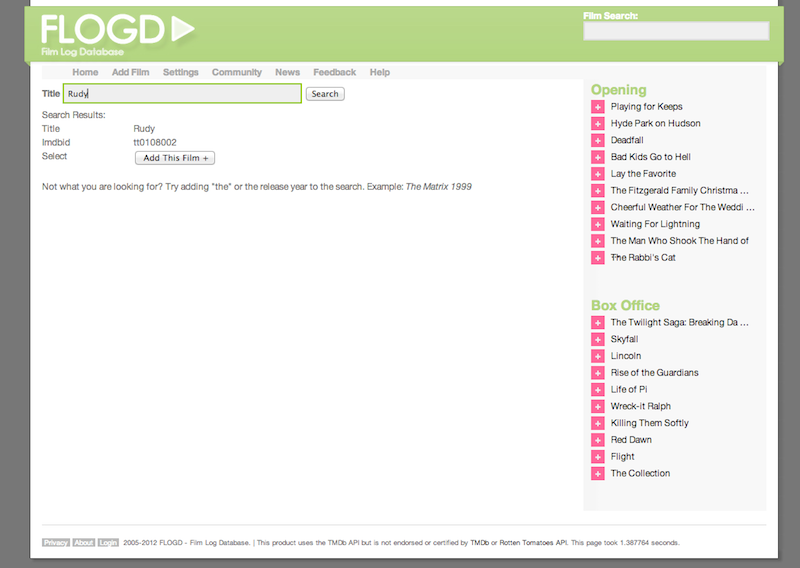Add The Man Who Shook The Hand via plus icon
This screenshot has height=568, width=800.
pos(597,241)
